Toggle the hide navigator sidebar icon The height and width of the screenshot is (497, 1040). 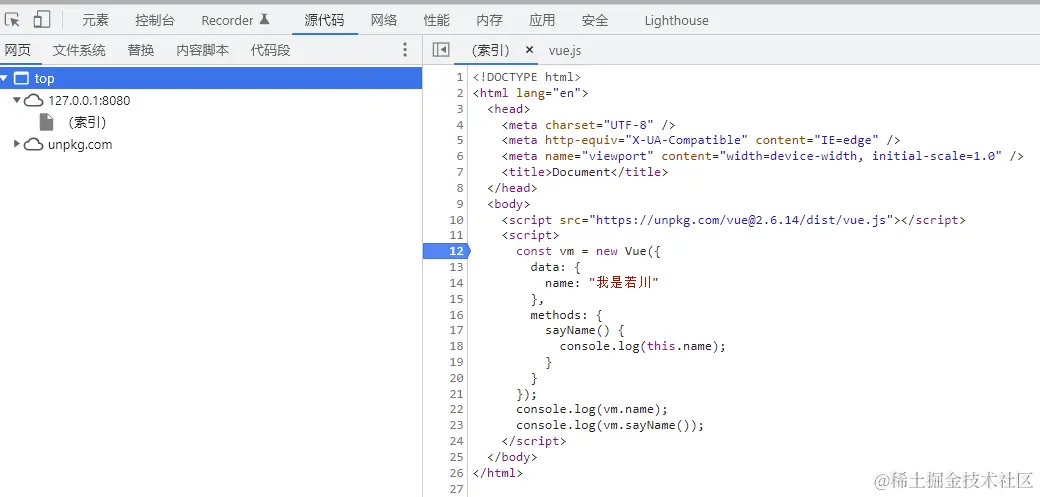pos(440,50)
